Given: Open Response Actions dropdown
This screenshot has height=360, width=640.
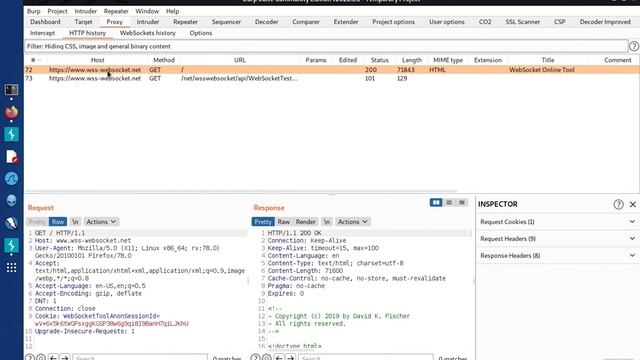Looking at the screenshot, I should 353,222.
